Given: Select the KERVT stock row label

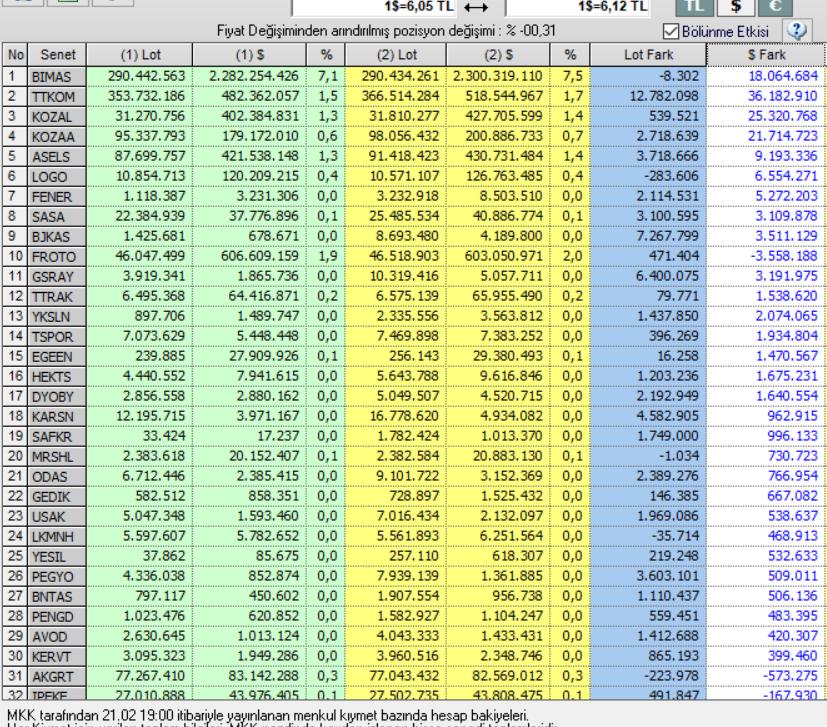Looking at the screenshot, I should coord(57,657).
